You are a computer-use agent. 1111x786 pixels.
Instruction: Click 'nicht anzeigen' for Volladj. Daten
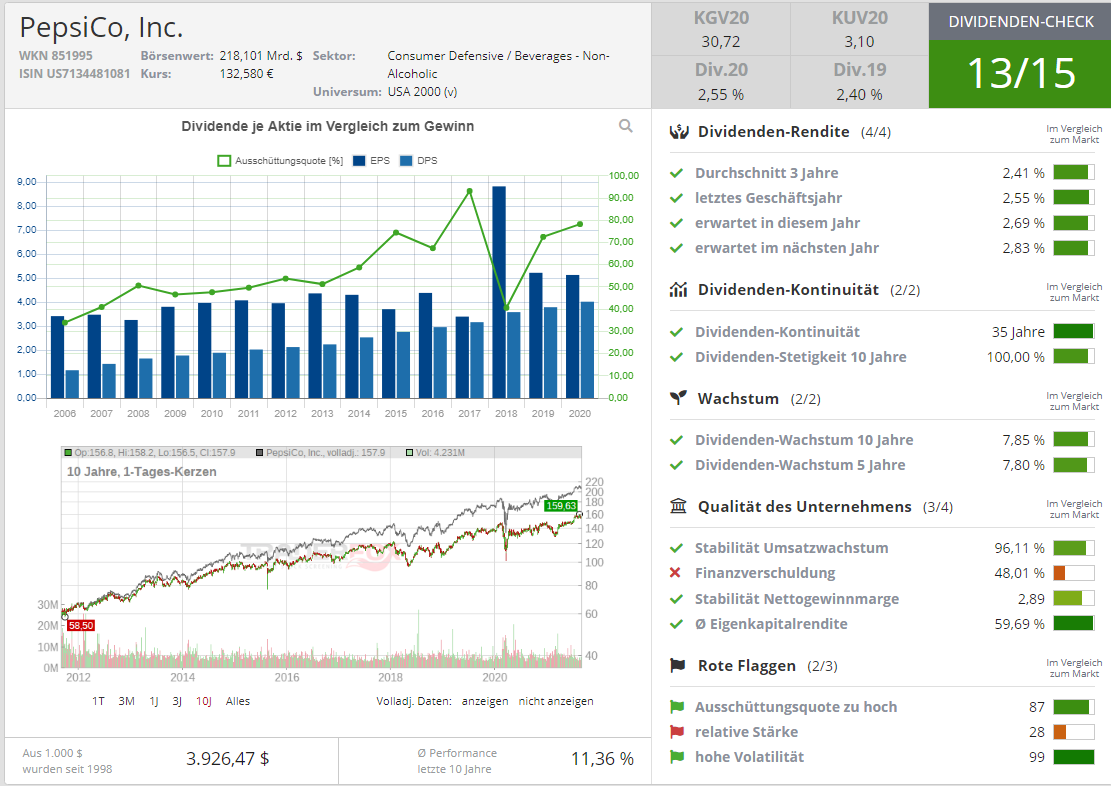(556, 701)
